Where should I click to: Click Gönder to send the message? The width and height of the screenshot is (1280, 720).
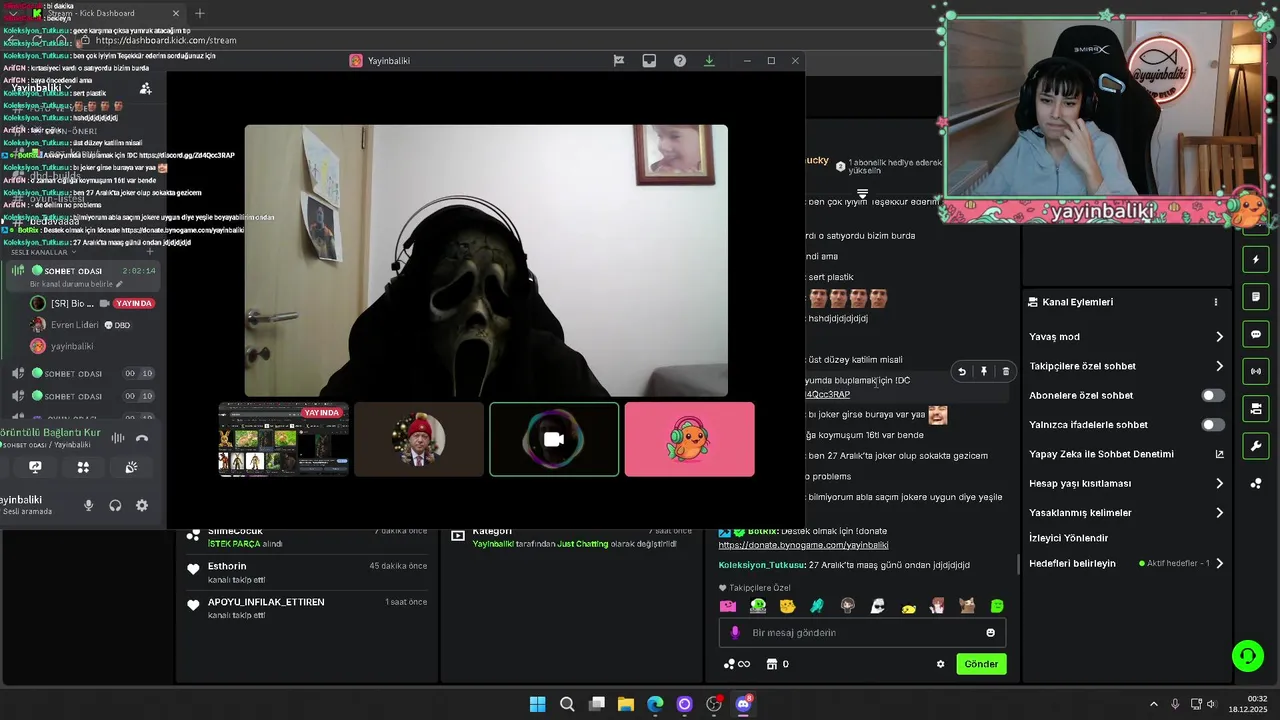pyautogui.click(x=981, y=664)
